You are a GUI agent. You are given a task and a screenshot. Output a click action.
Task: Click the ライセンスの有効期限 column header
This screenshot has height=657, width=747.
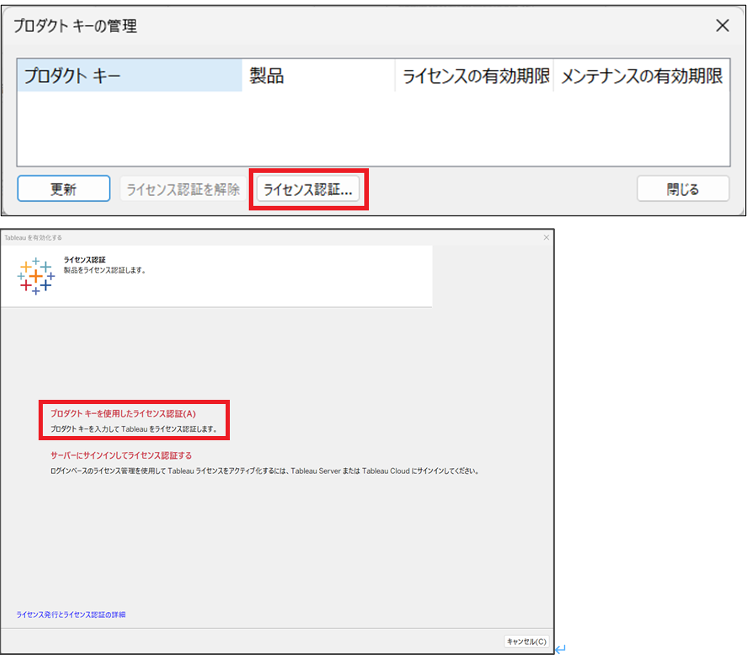tap(474, 76)
